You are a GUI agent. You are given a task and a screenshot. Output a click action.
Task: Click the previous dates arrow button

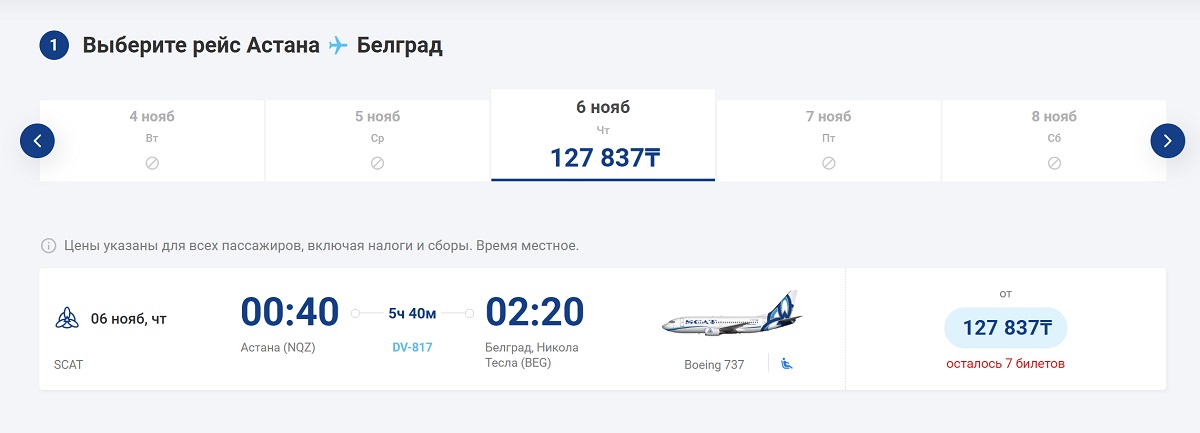tap(37, 140)
